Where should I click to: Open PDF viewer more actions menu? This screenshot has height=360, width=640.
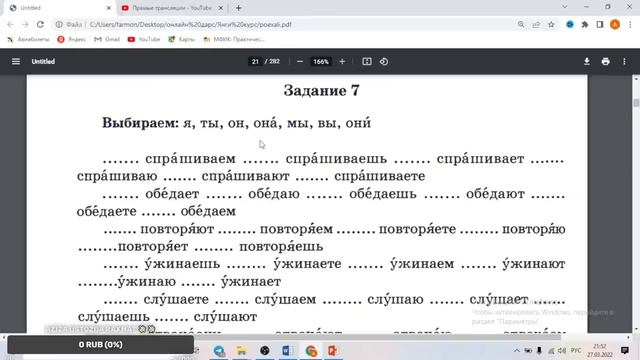pyautogui.click(x=624, y=61)
